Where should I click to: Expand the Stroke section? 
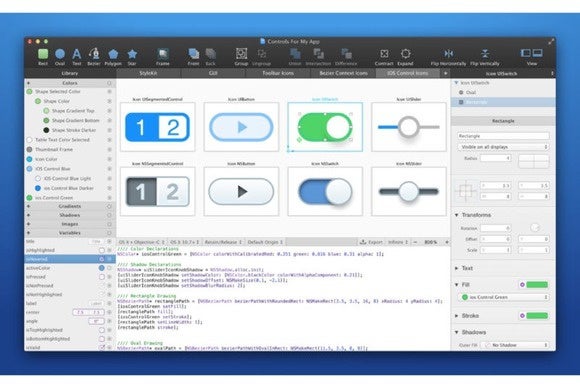click(x=456, y=316)
